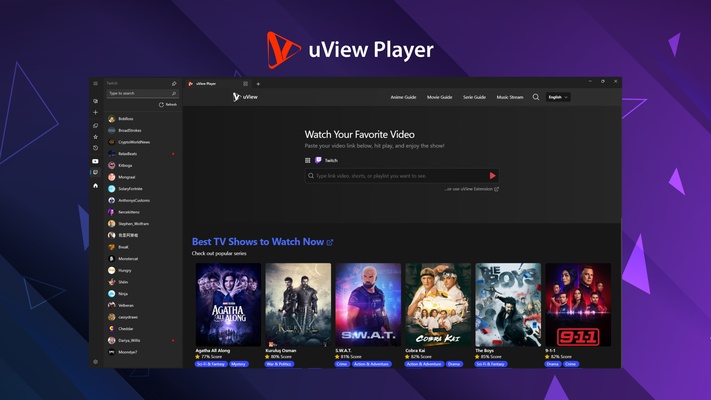Select the Mongraal channel
Screen dimensions: 711x400
142,177
